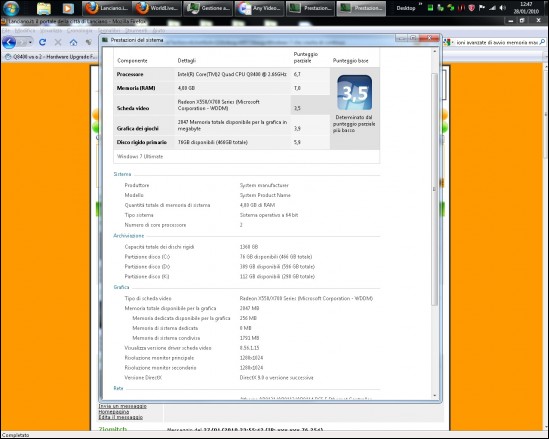The height and width of the screenshot is (439, 549).
Task: Click the red shield tray icon
Action: (472, 8)
